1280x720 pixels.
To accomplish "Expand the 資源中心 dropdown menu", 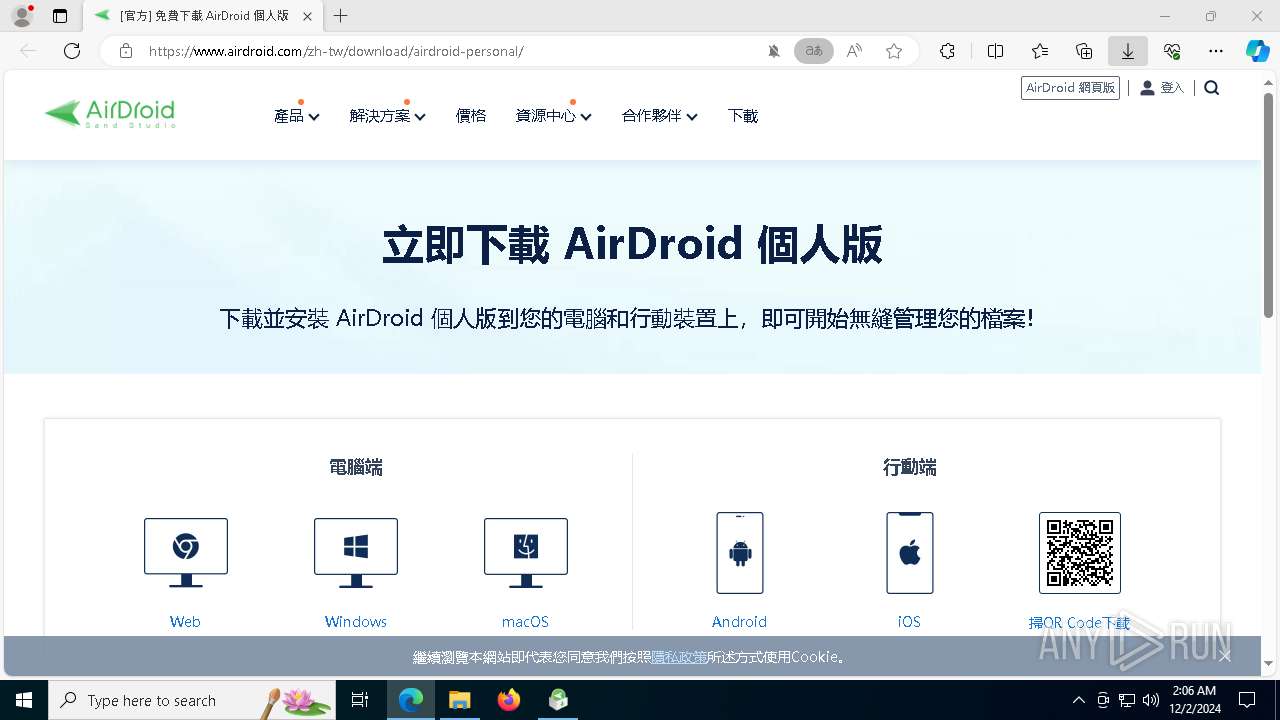I will click(x=554, y=116).
